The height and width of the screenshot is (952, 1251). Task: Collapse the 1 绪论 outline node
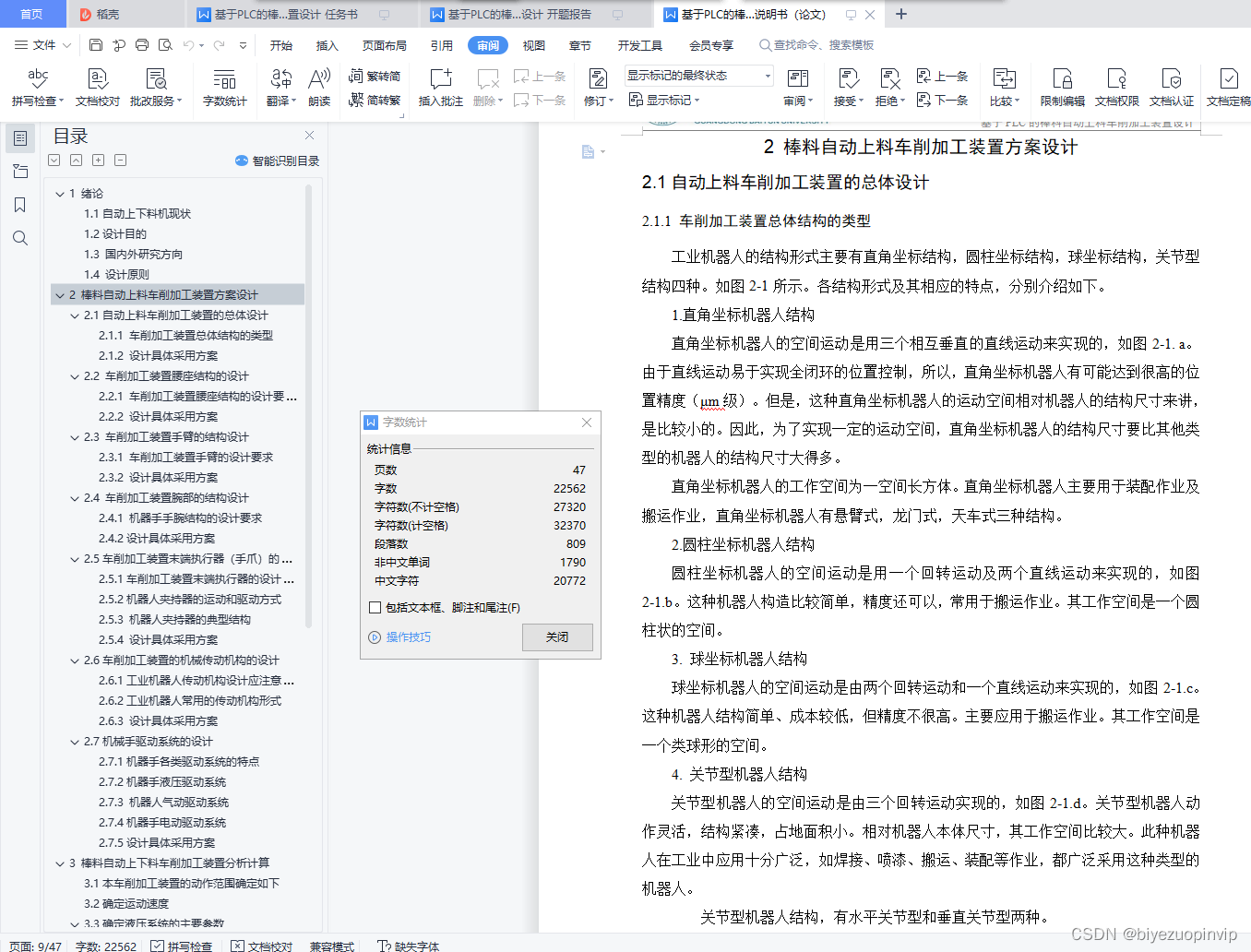coord(60,194)
